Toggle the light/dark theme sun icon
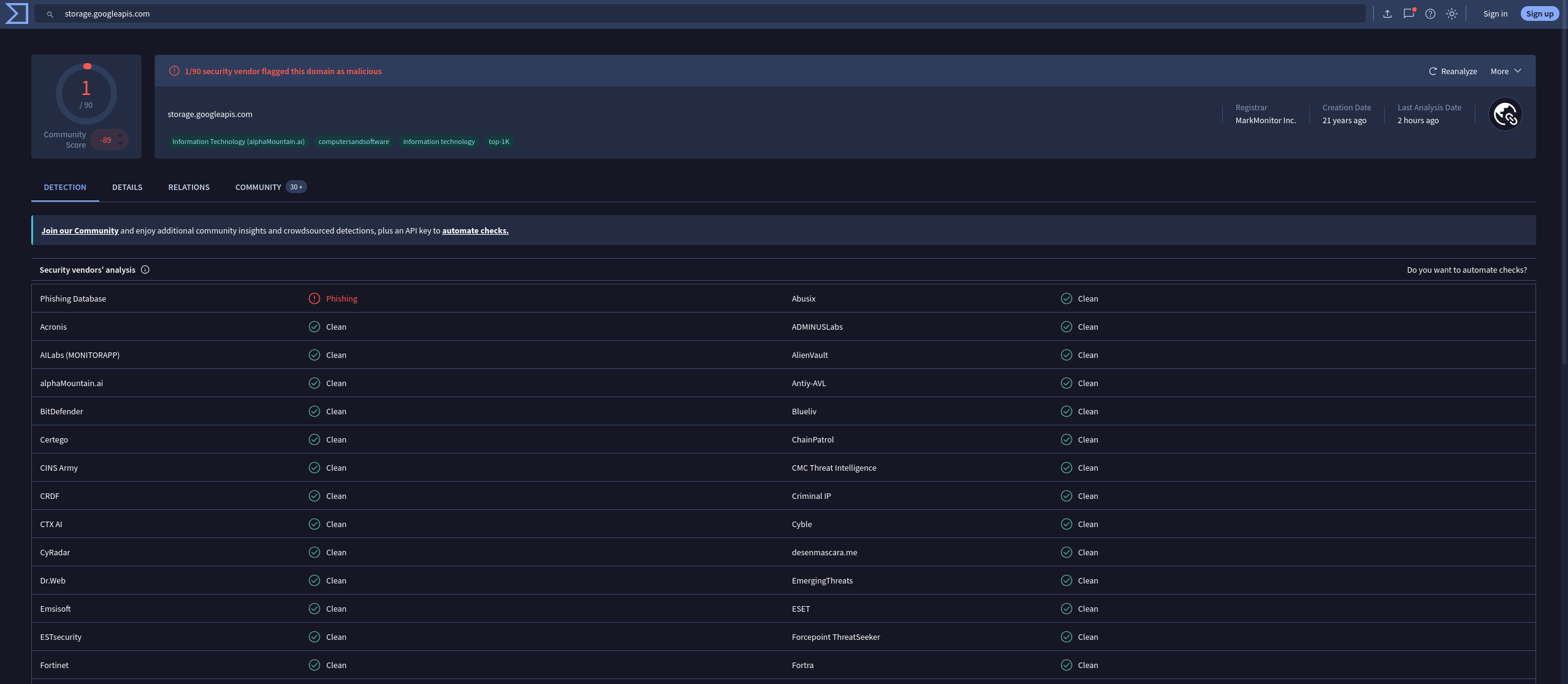The image size is (1568, 684). (1452, 13)
